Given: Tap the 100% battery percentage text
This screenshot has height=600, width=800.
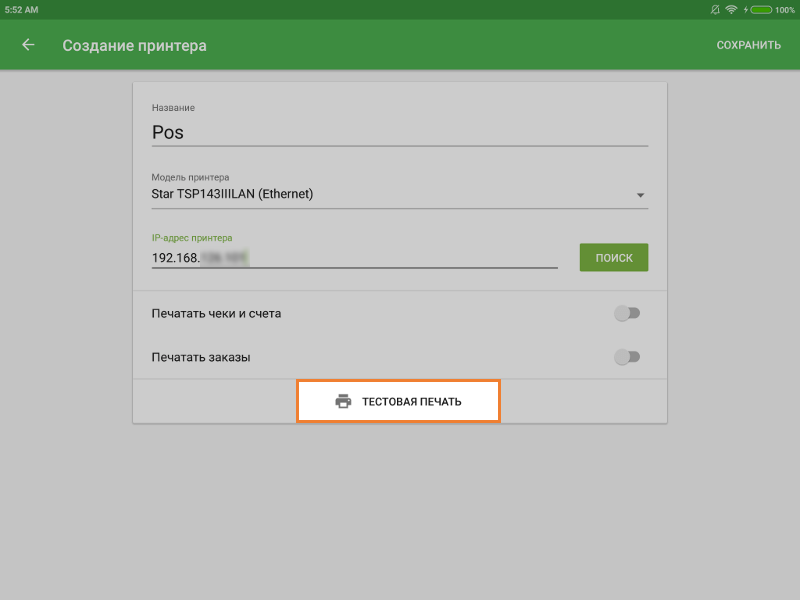Looking at the screenshot, I should point(784,9).
